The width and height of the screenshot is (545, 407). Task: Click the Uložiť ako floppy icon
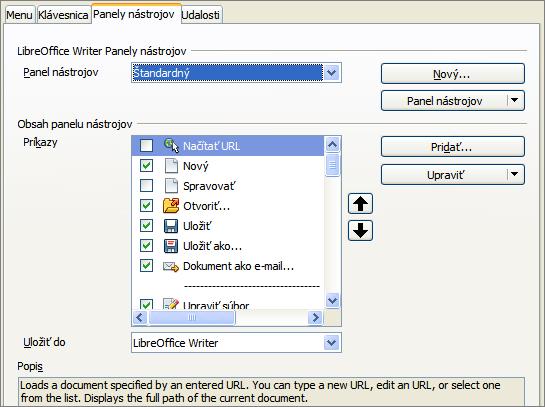171,246
